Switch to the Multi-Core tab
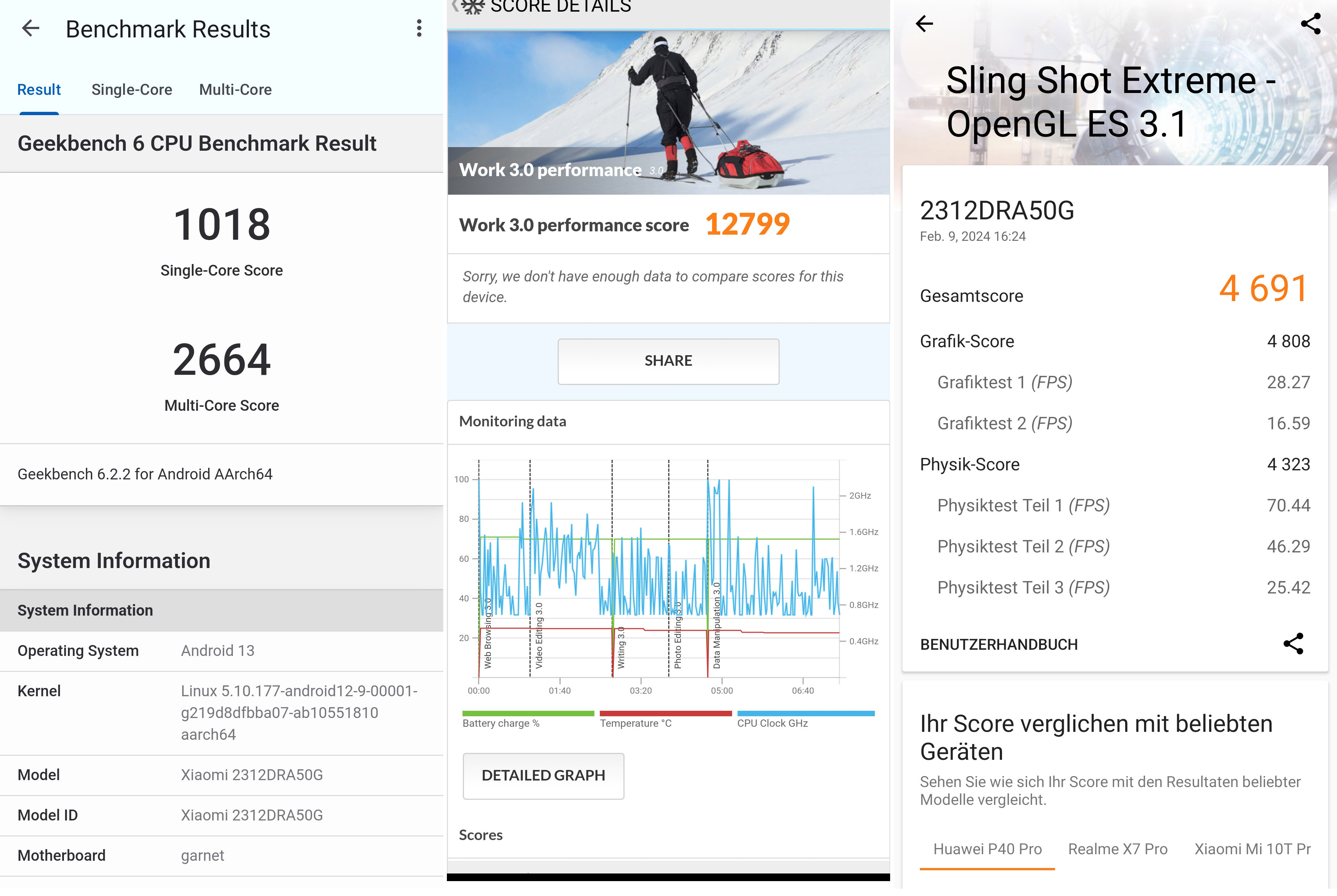 [x=235, y=89]
